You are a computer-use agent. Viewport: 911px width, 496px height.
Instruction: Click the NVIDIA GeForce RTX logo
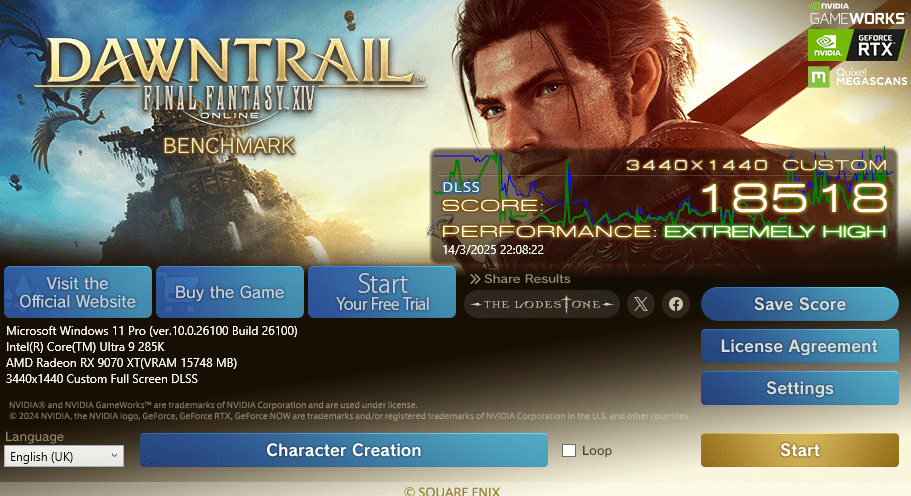[856, 45]
